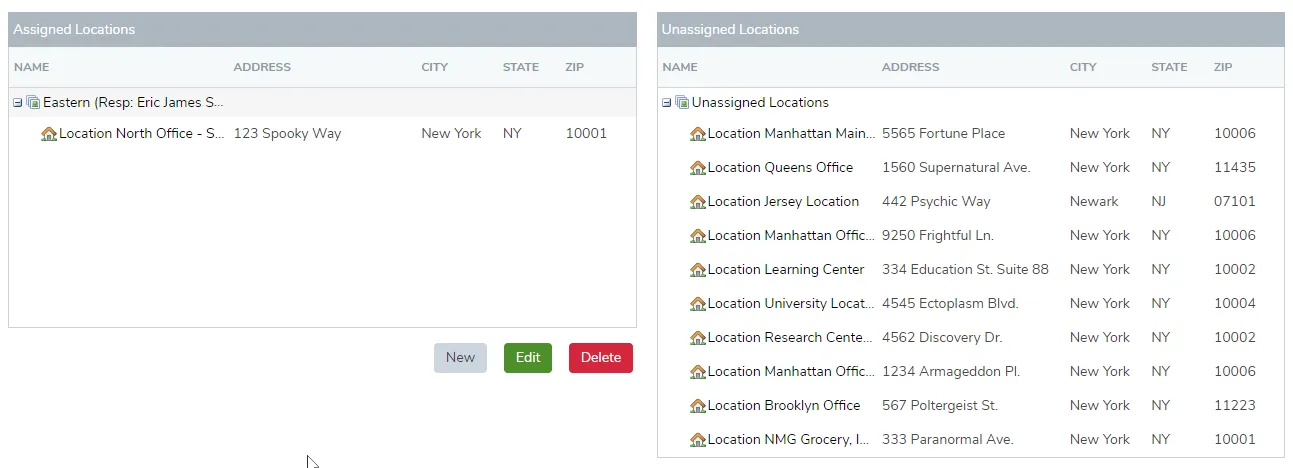Click the red Delete button

[x=601, y=358]
